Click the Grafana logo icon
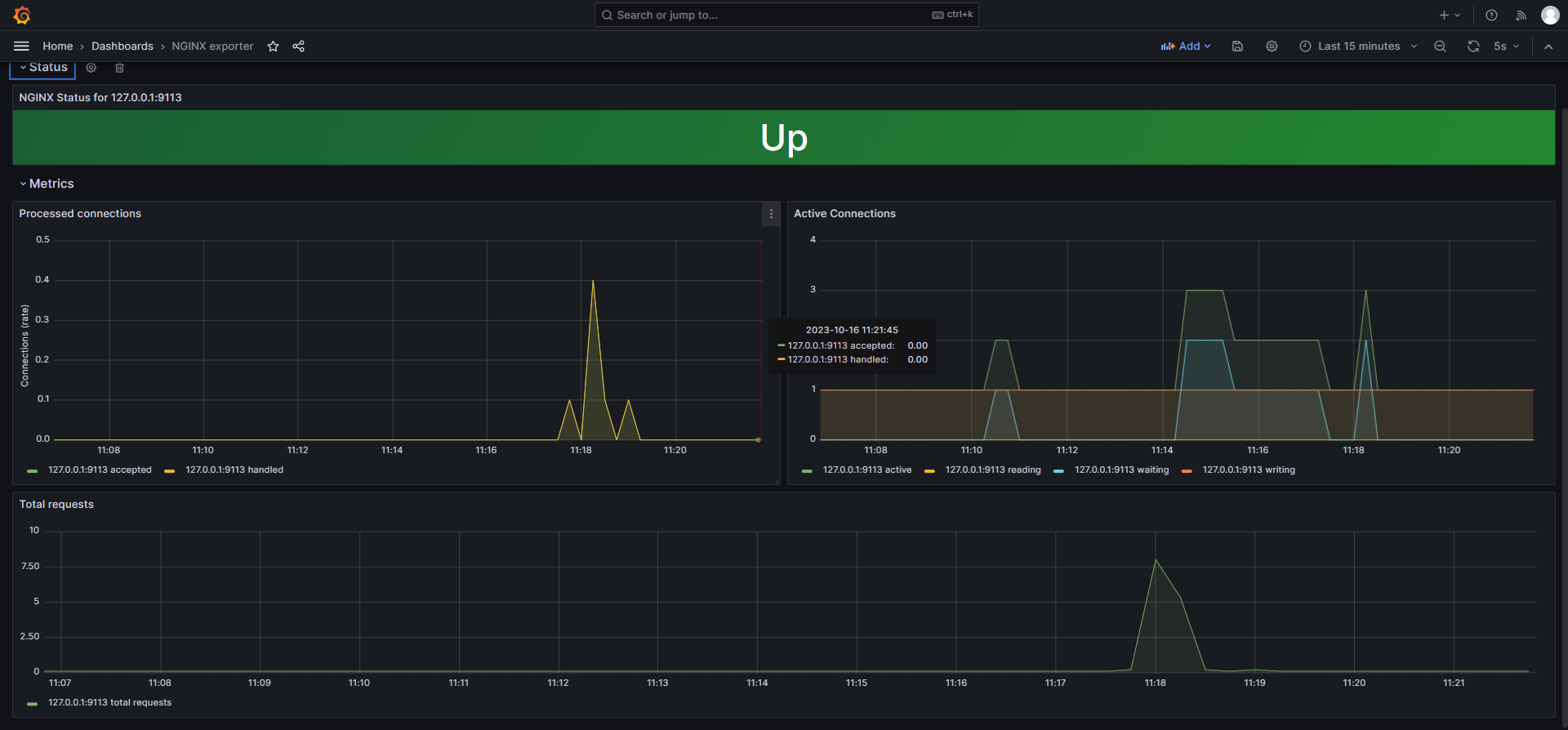The image size is (1568, 730). click(22, 15)
